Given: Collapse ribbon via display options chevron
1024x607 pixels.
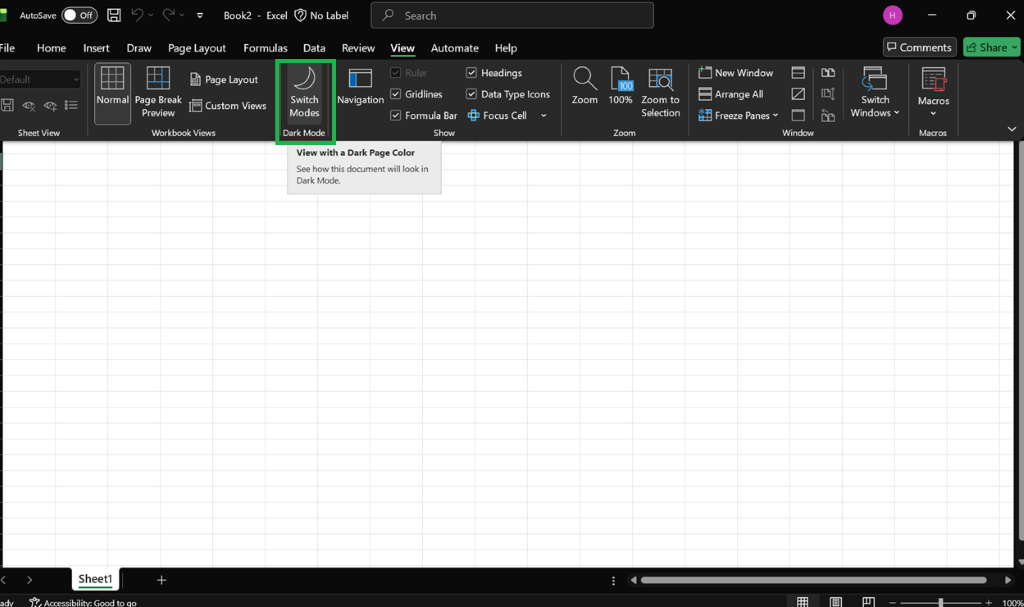Looking at the screenshot, I should click(x=1012, y=129).
